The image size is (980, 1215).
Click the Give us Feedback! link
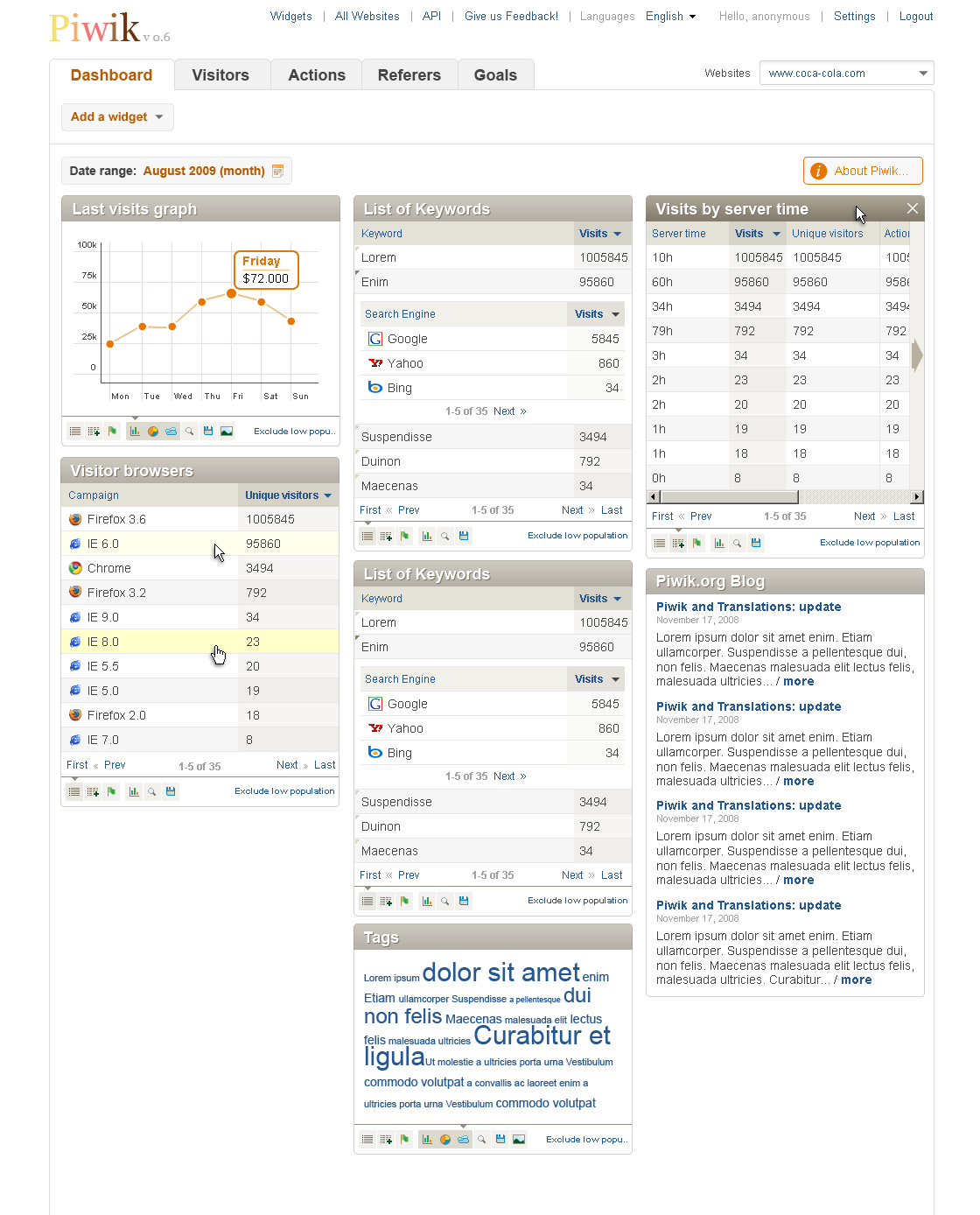click(511, 17)
